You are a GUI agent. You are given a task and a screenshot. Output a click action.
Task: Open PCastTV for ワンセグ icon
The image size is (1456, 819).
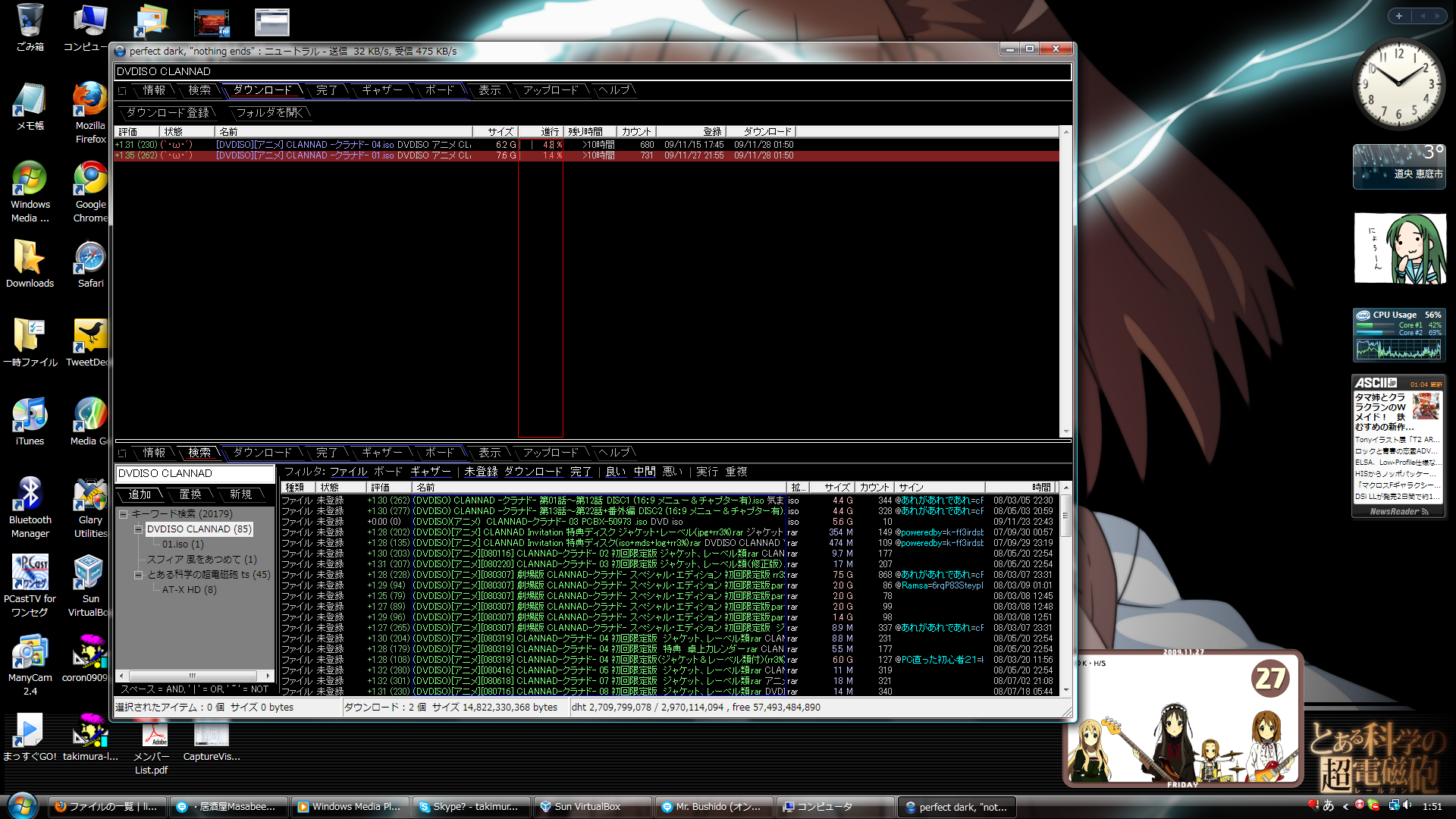tap(30, 585)
